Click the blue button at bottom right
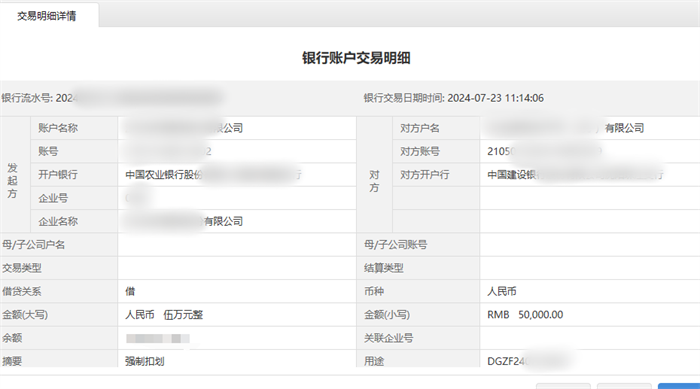Screen dimensions: 700x389 tap(679, 386)
